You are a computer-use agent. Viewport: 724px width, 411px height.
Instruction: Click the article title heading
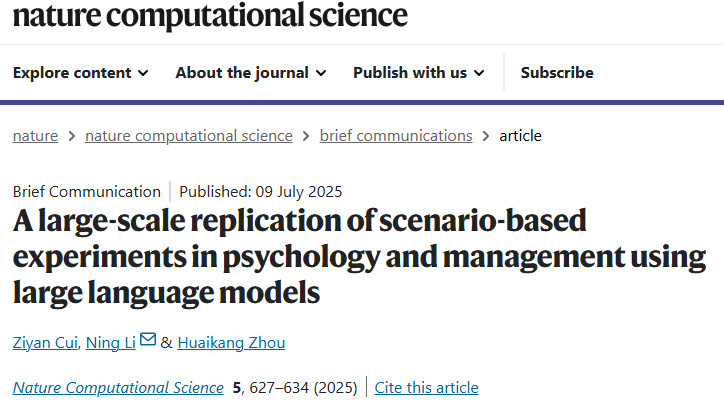pos(359,256)
